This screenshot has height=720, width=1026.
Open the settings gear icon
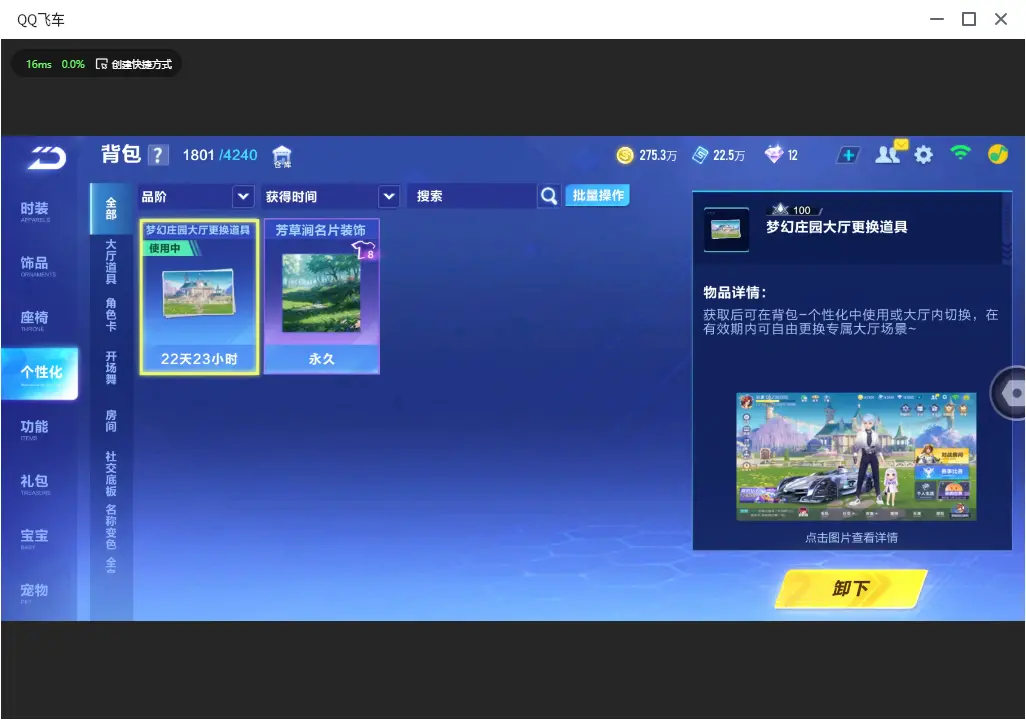923,155
